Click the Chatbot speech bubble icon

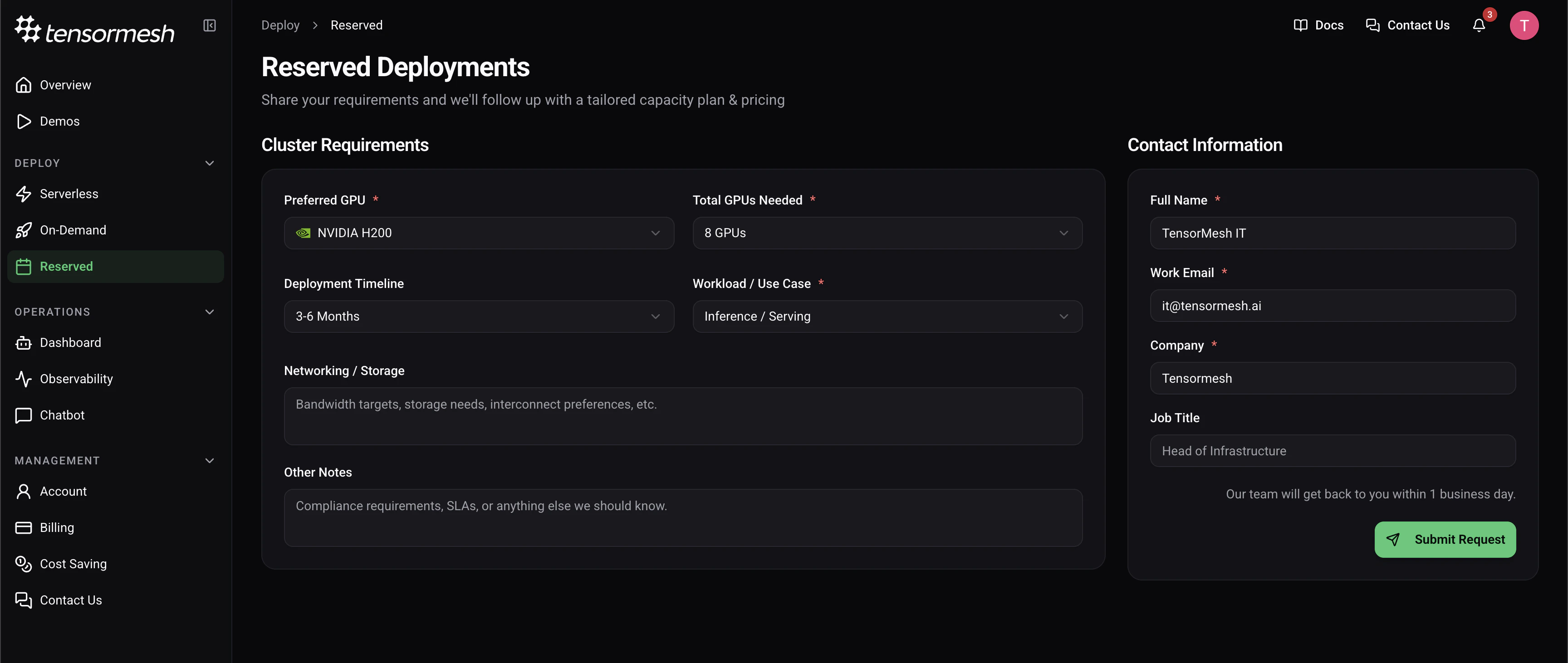(23, 415)
